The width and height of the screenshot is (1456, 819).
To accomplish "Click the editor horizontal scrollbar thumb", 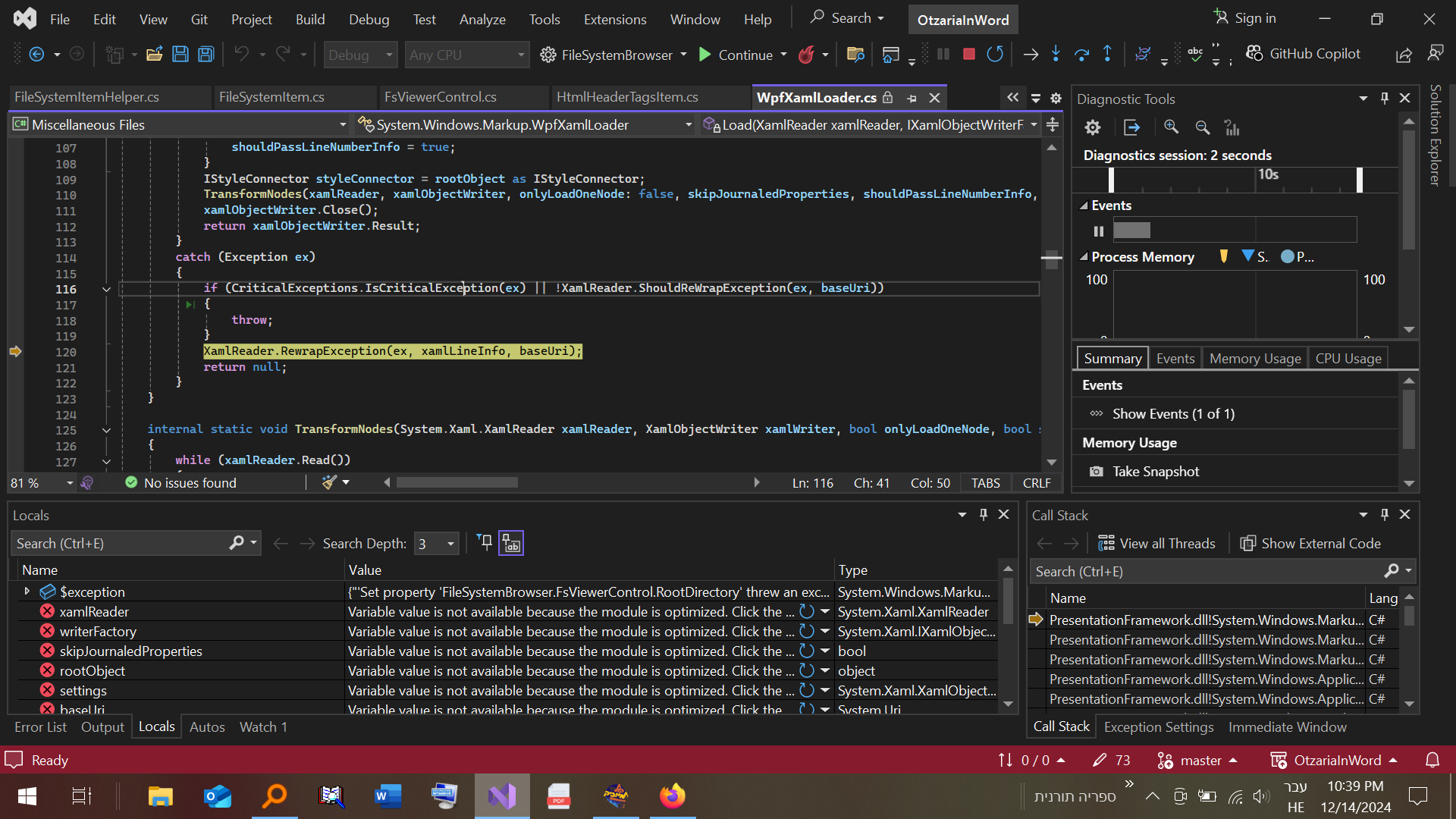I will point(457,483).
